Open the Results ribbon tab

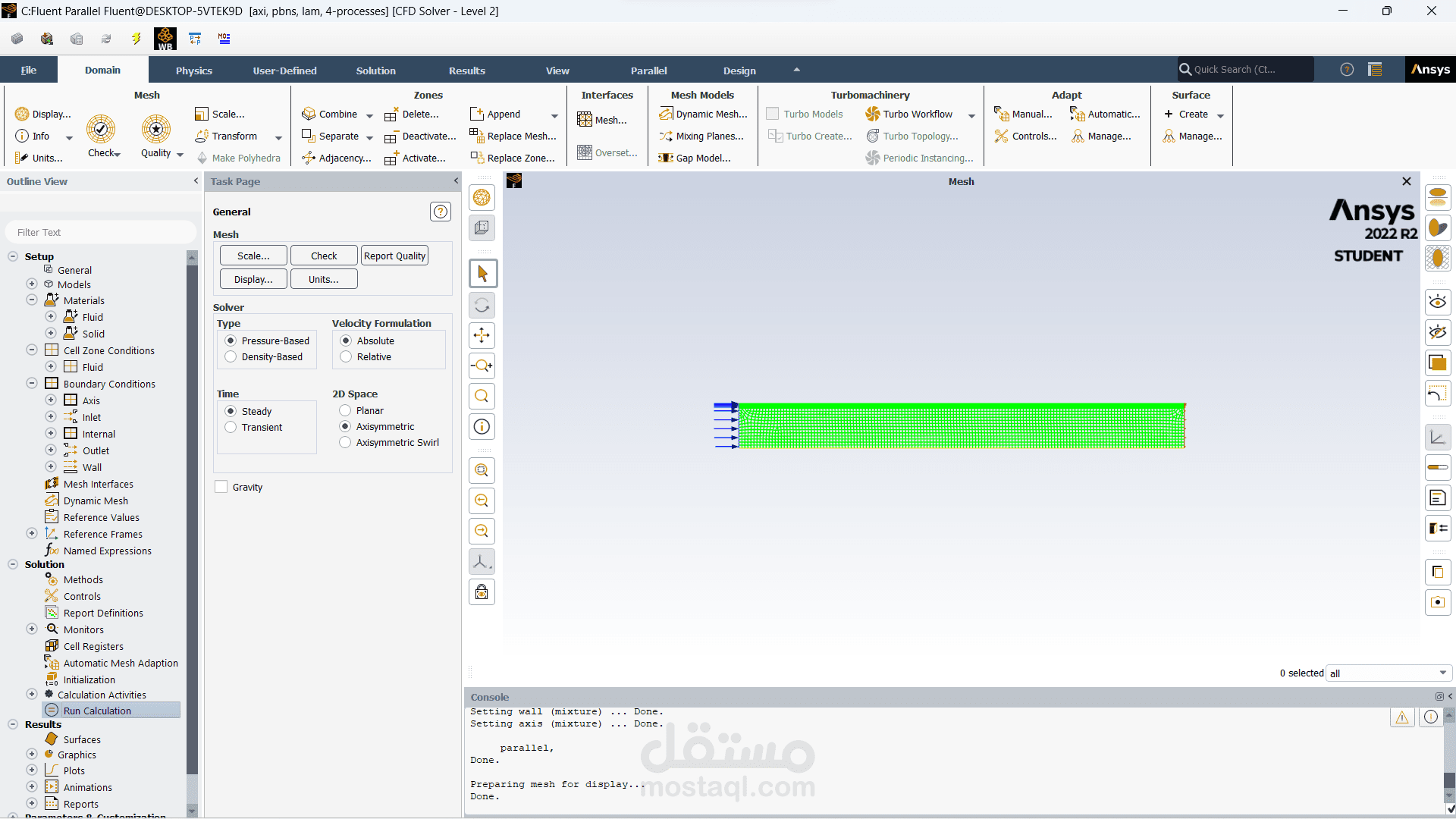[x=466, y=71]
